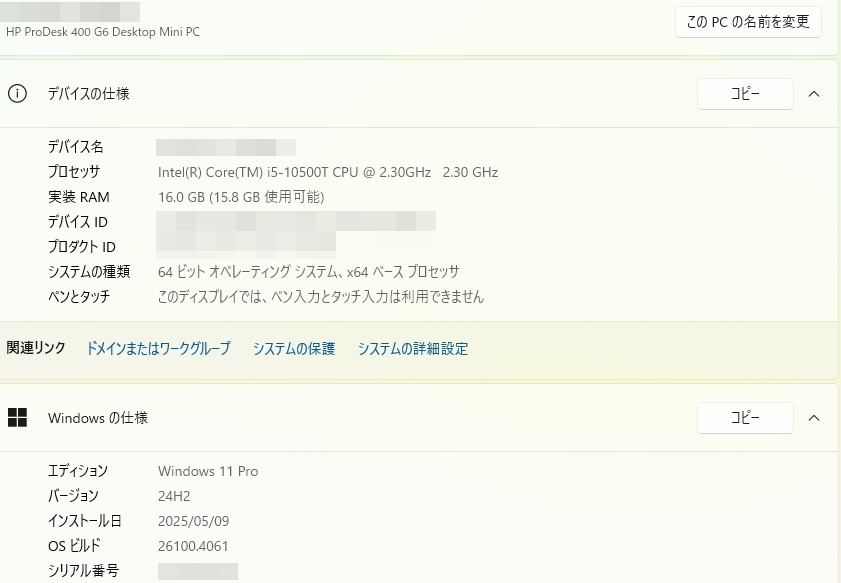841x583 pixels.
Task: Click the info icon beside デバイスの仕様
Action: click(17, 94)
